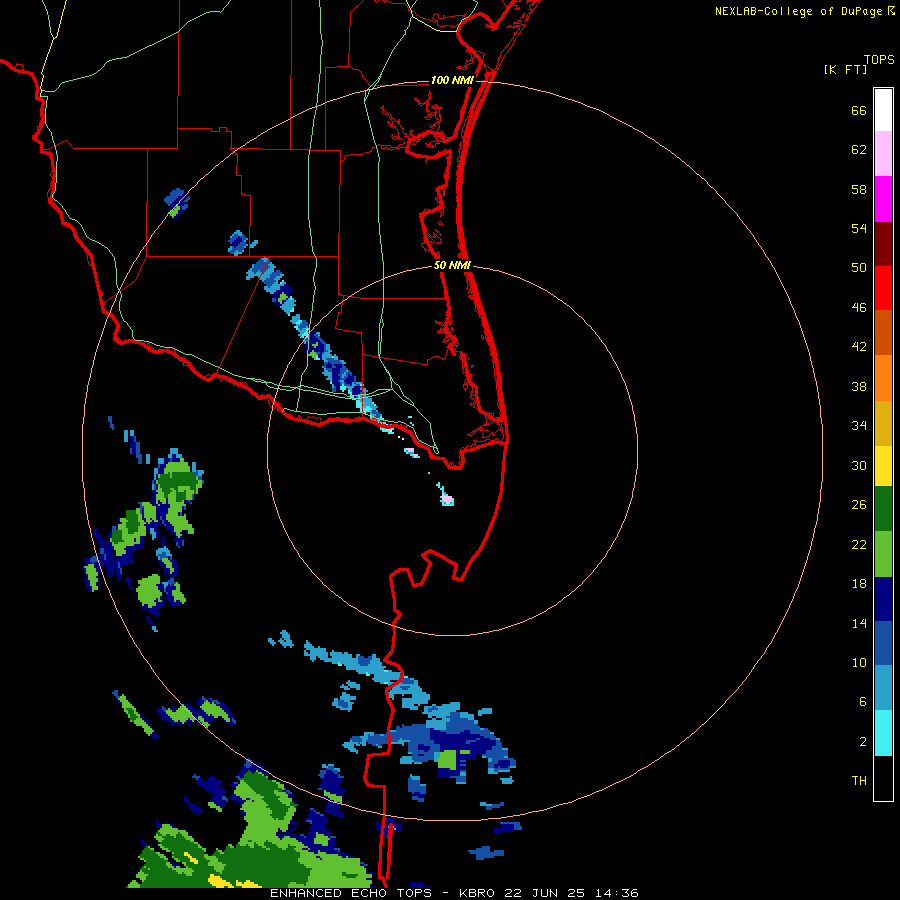The height and width of the screenshot is (900, 900).
Task: Click the 54 value on the legend scale
Action: pos(859,228)
